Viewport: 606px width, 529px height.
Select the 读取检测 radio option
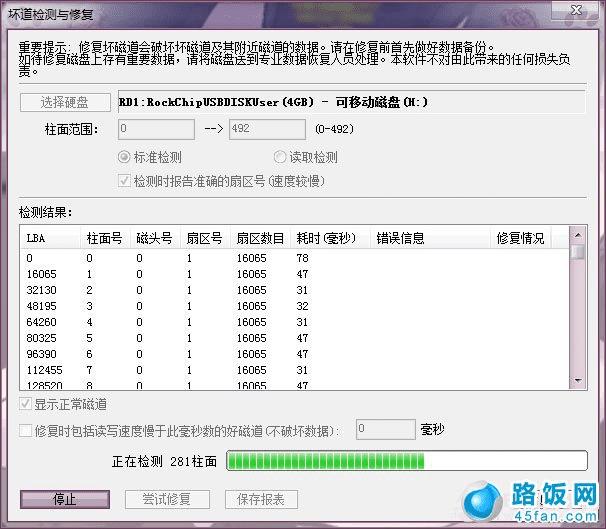tap(306, 157)
